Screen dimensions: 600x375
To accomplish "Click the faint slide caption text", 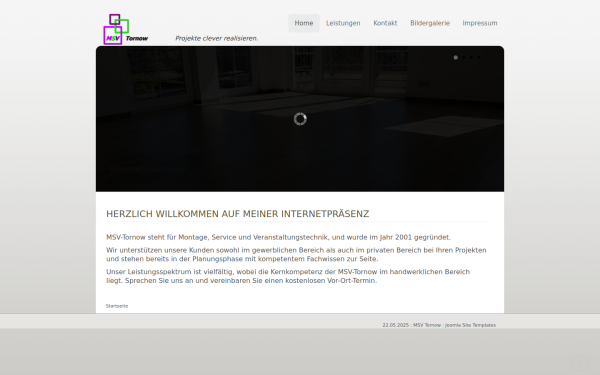I will point(148,169).
